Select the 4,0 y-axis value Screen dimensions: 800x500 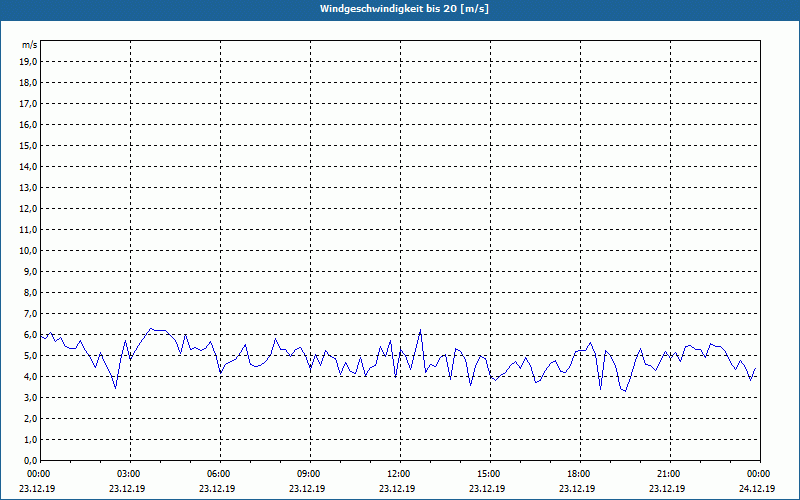pos(30,377)
